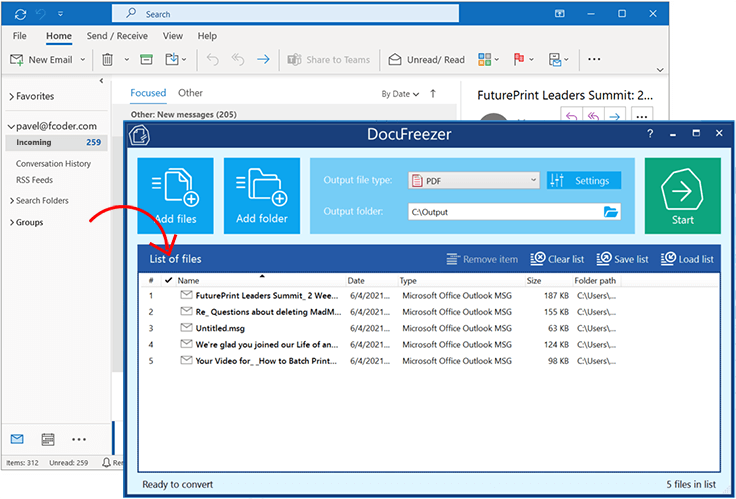Expand the Groups section in Outlook

[x=11, y=223]
